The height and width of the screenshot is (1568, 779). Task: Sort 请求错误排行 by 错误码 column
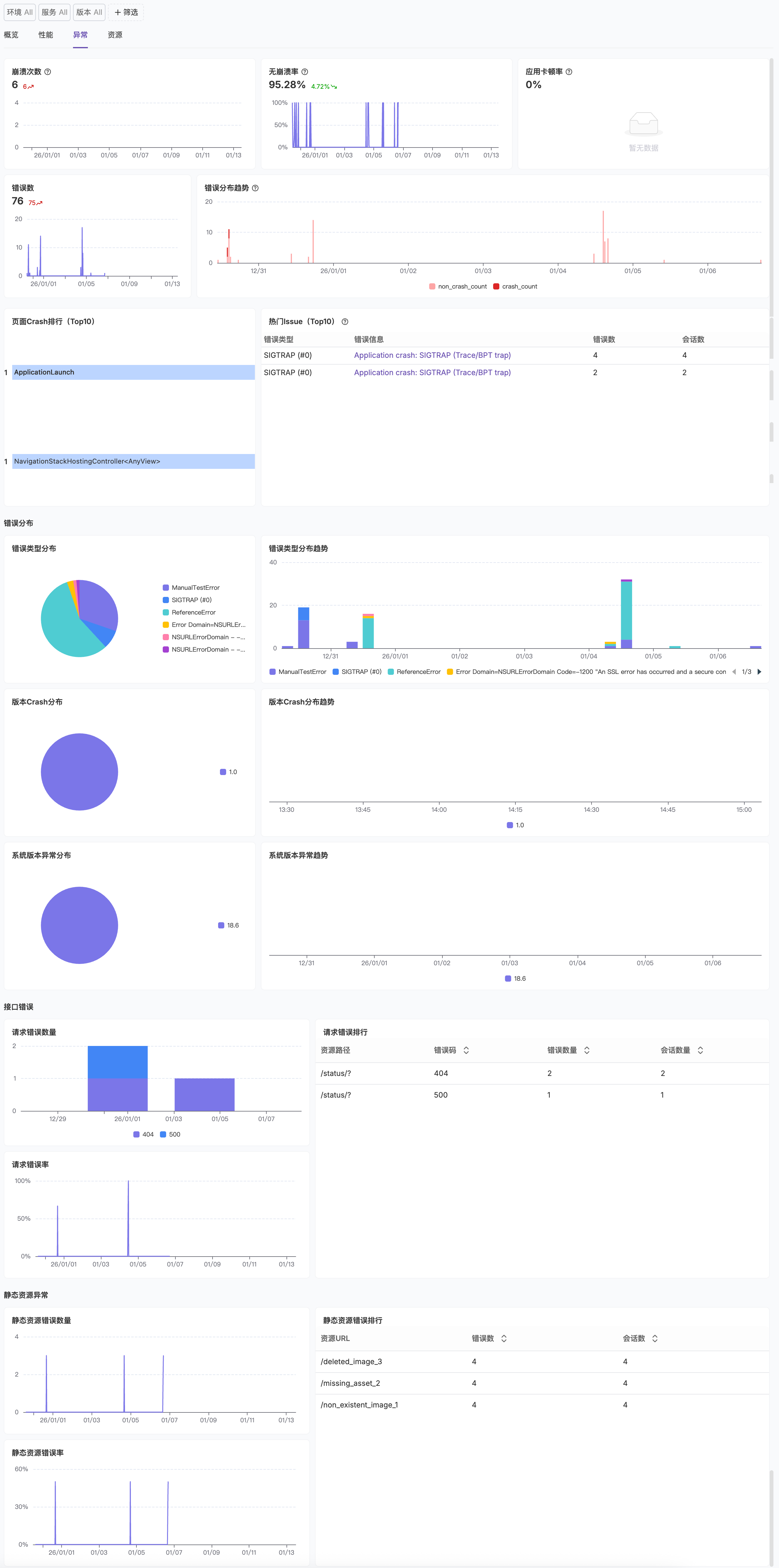pos(466,1050)
